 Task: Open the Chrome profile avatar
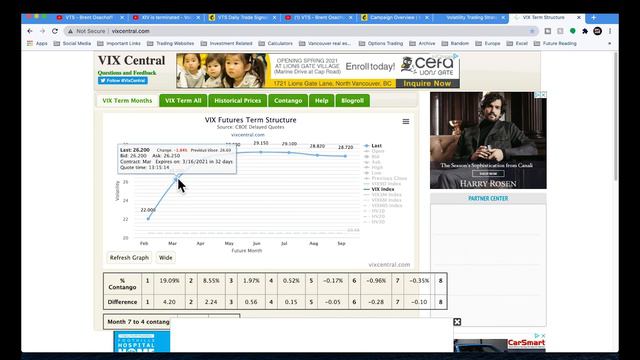598,31
